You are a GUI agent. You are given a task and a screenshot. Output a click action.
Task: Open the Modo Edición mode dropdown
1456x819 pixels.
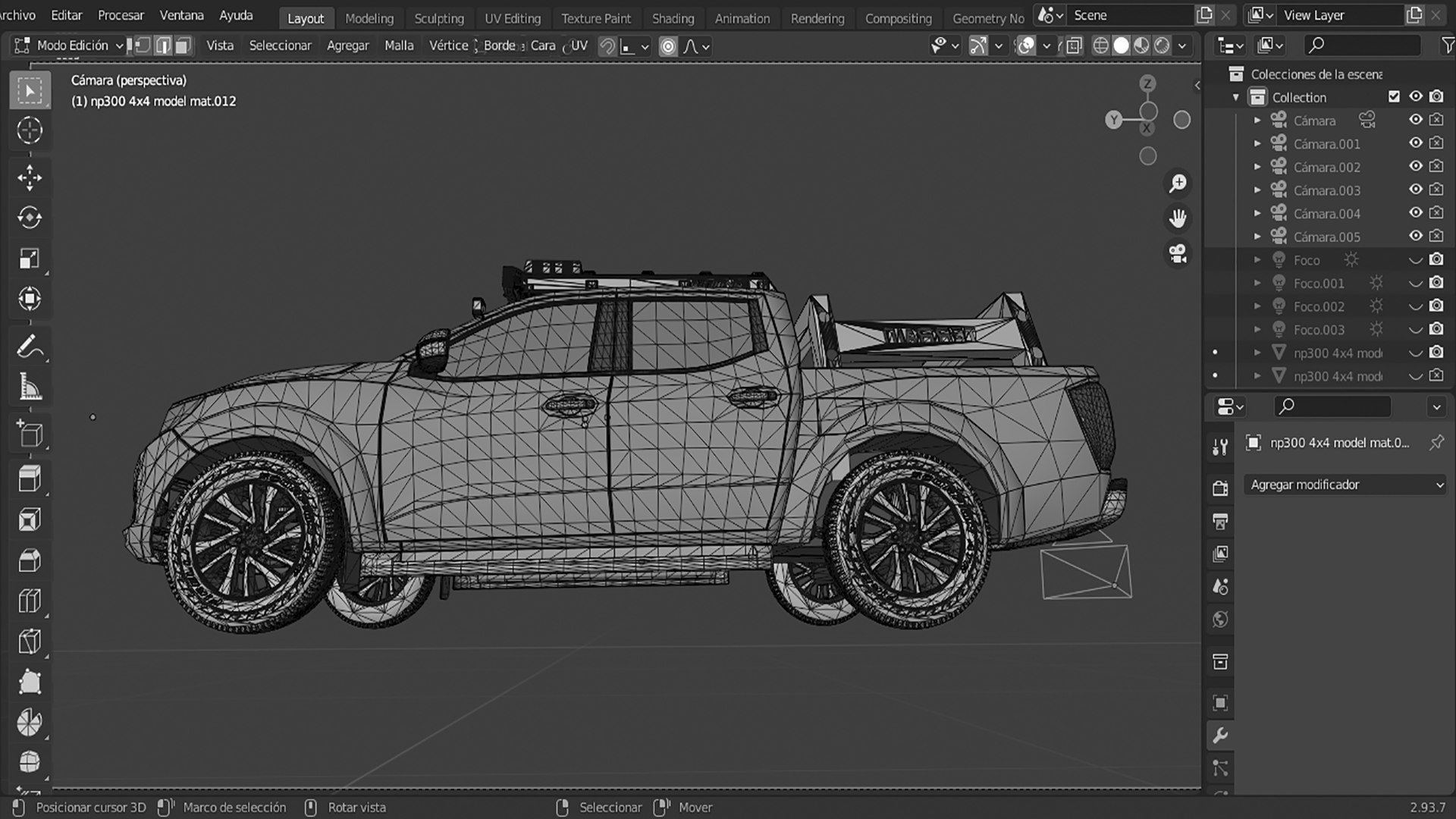point(68,45)
